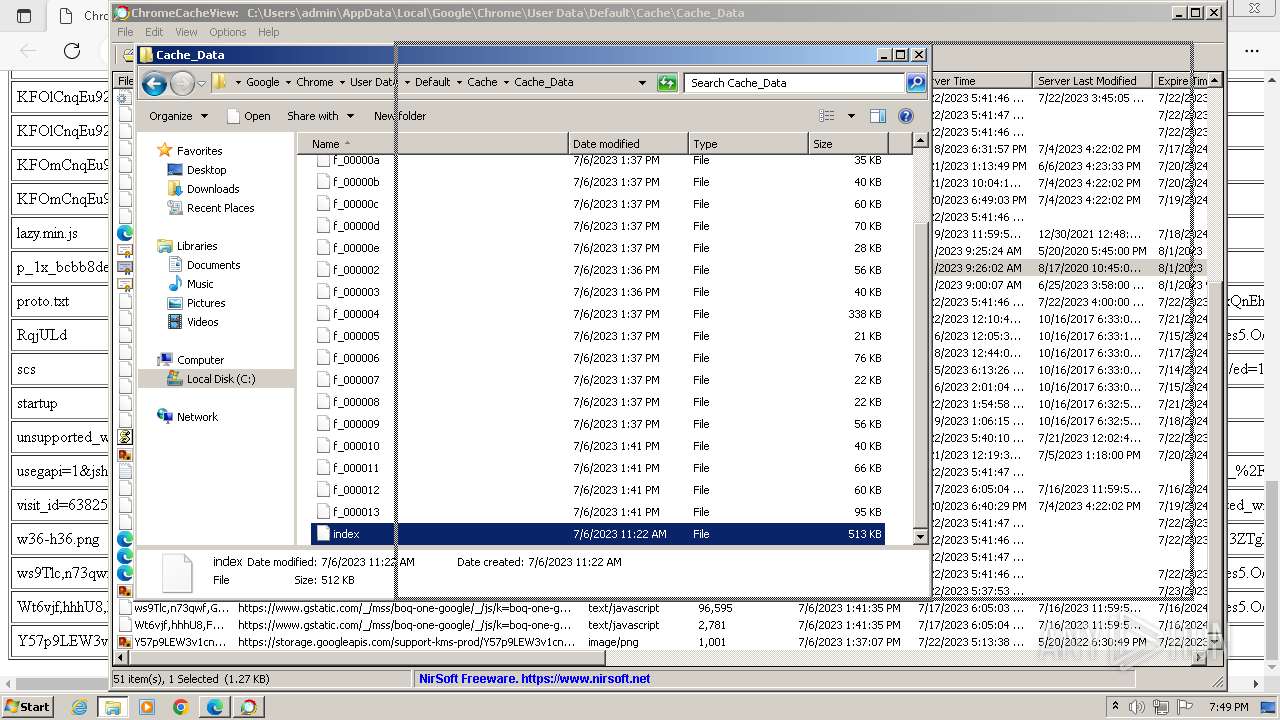Sort by Server Last Modified column
The height and width of the screenshot is (720, 1280).
[1092, 81]
